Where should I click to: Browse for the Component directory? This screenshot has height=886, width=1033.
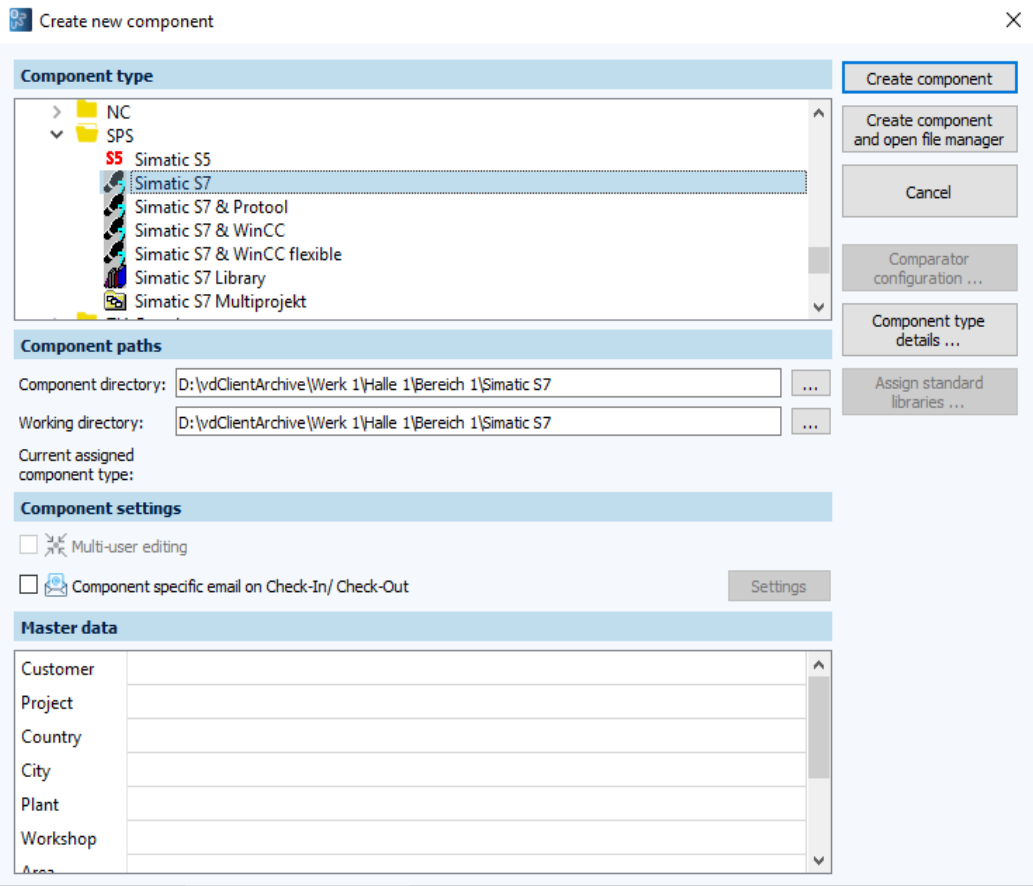[x=810, y=384]
